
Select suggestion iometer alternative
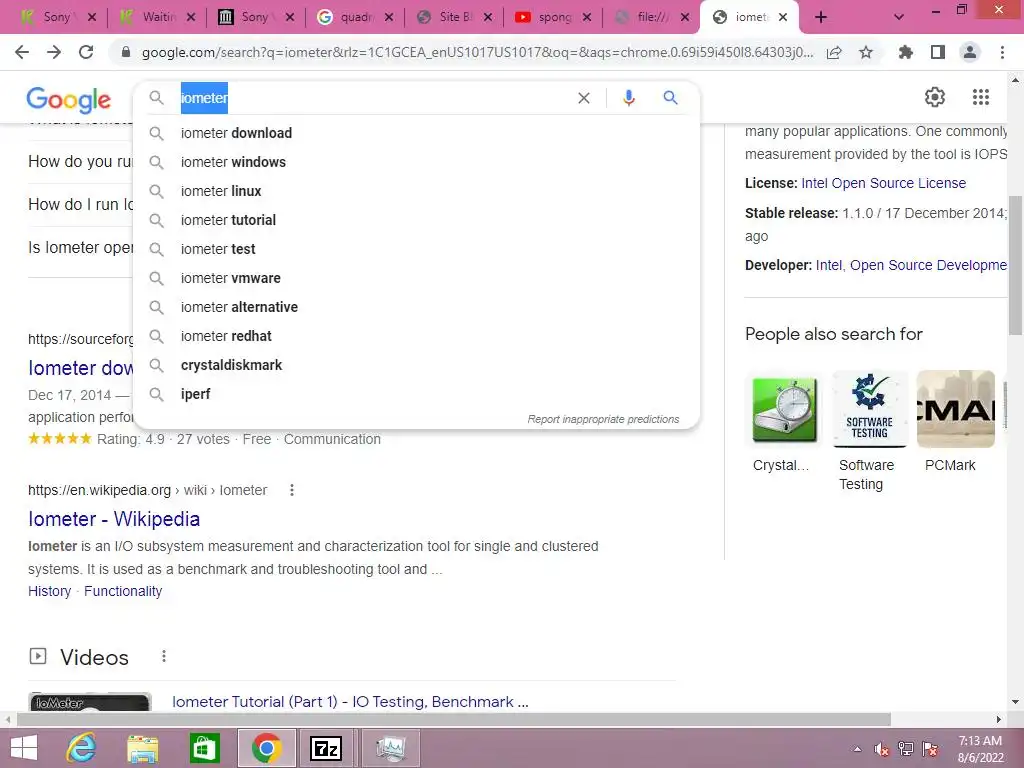point(417,307)
